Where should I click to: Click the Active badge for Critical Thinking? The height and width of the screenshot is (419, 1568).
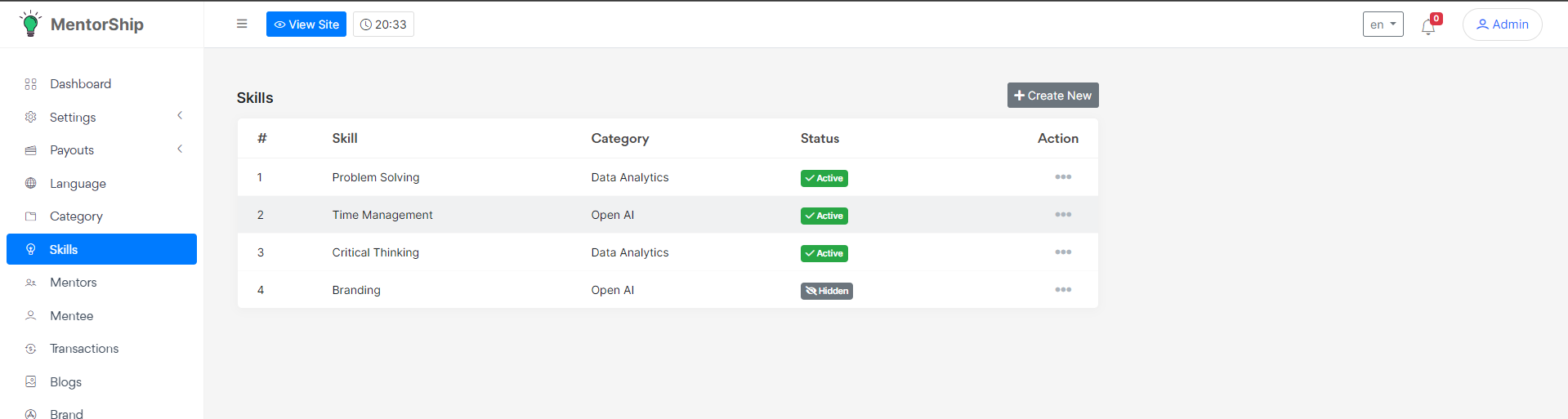tap(824, 253)
